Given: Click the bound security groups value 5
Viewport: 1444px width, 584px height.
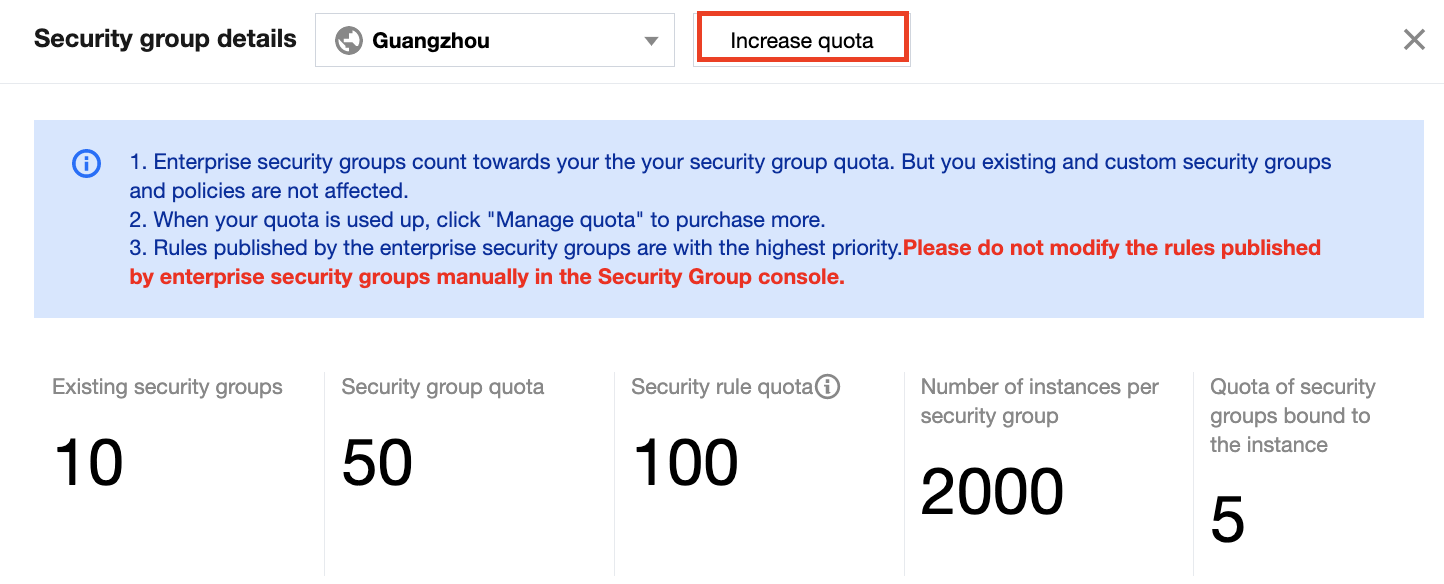Looking at the screenshot, I should pyautogui.click(x=1227, y=520).
